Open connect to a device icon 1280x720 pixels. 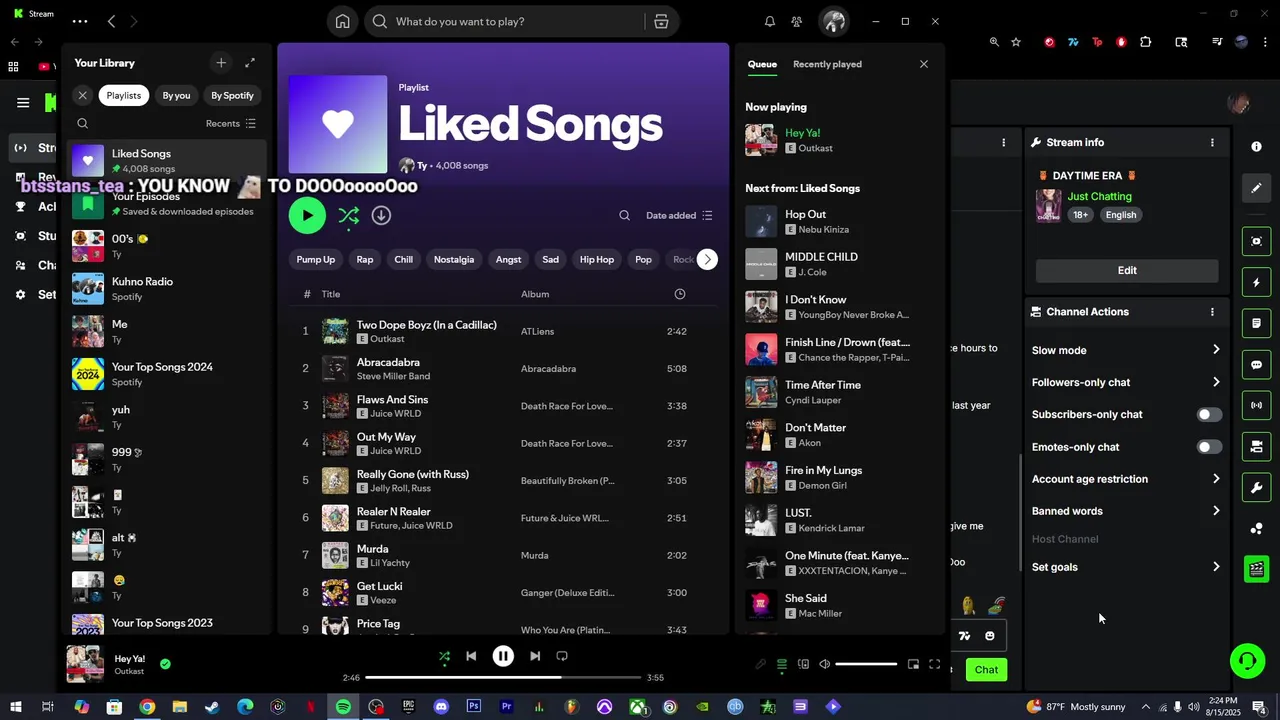coord(803,664)
